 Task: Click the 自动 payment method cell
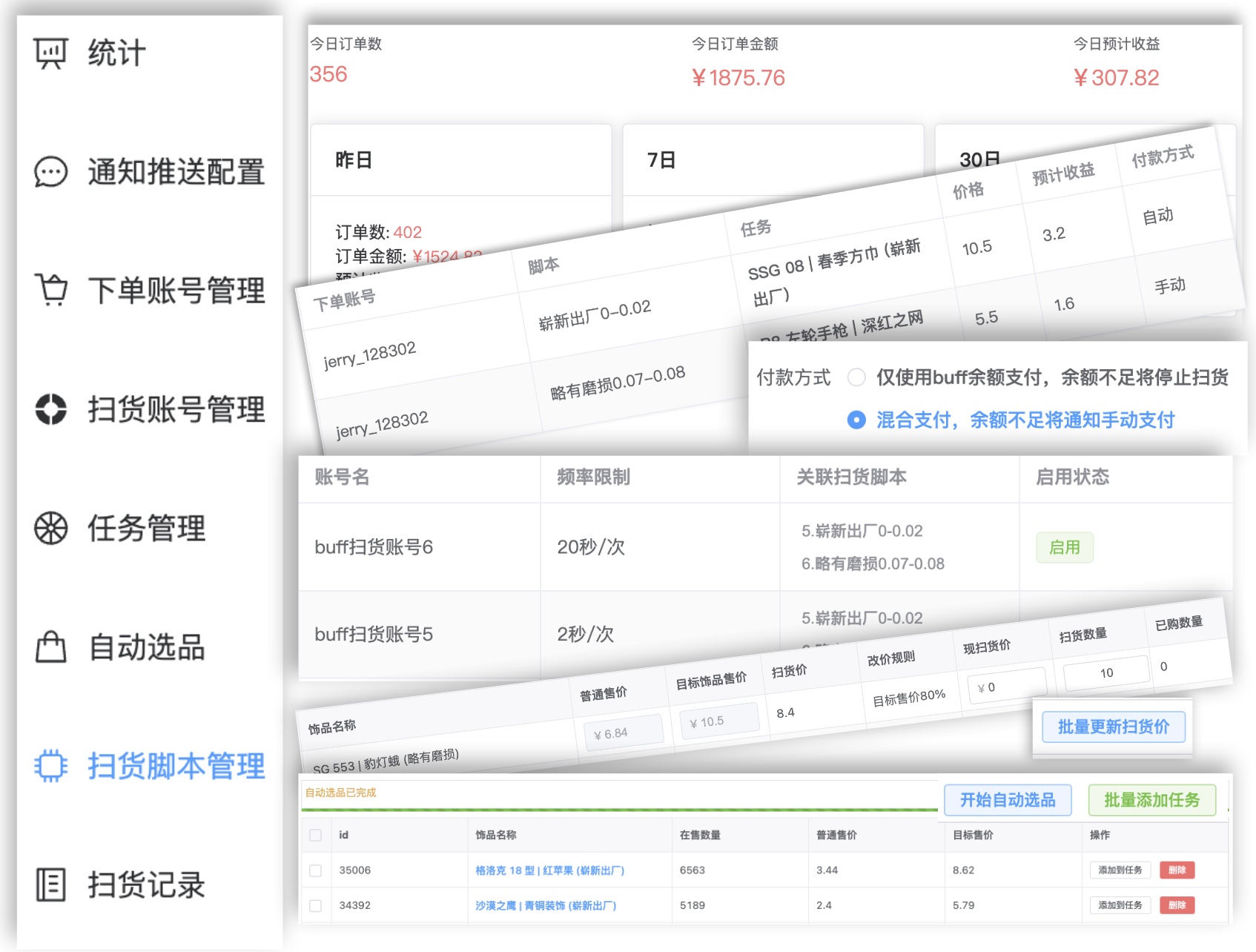coord(1157,216)
